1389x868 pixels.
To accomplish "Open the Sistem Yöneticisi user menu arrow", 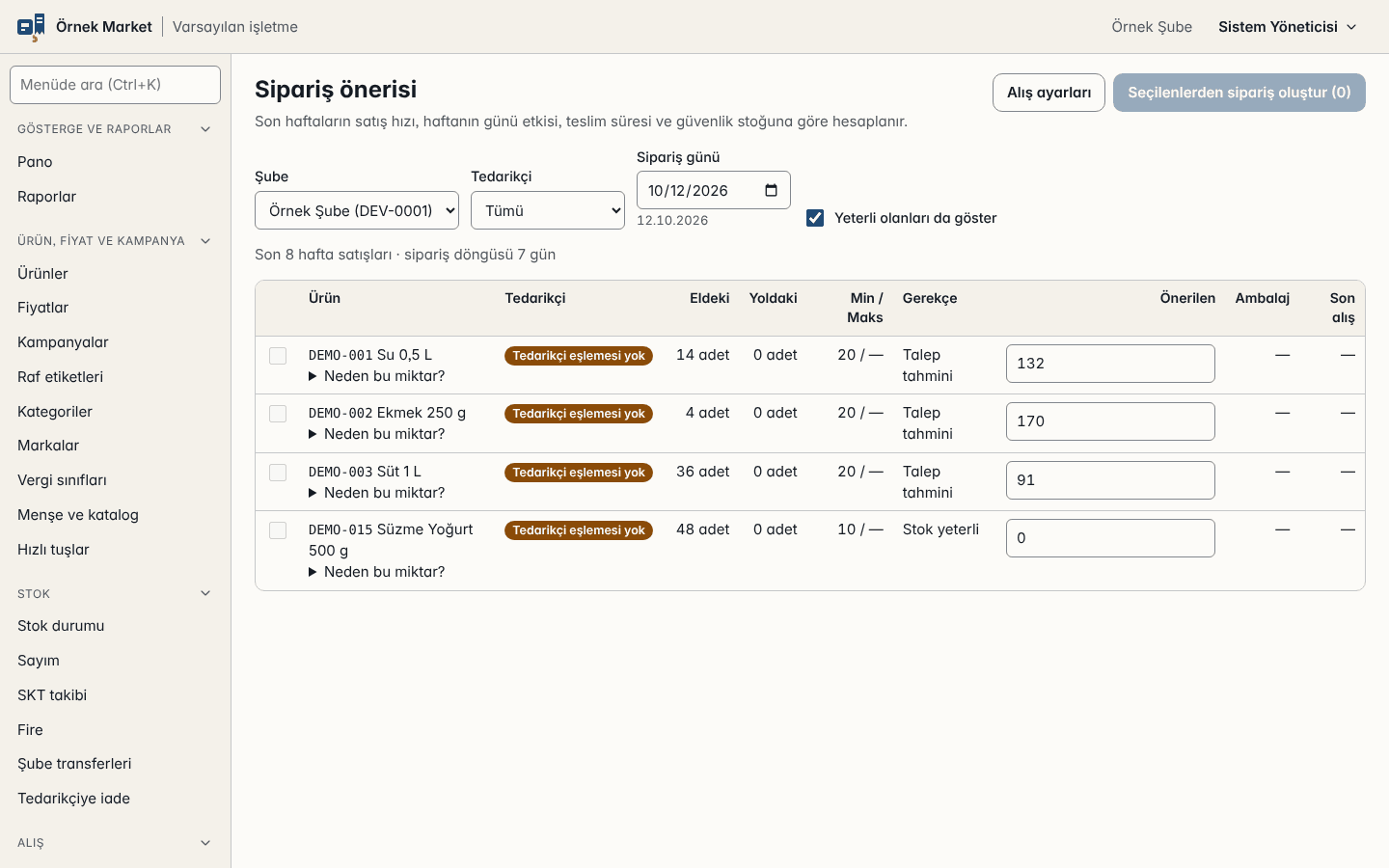I will point(1351,27).
